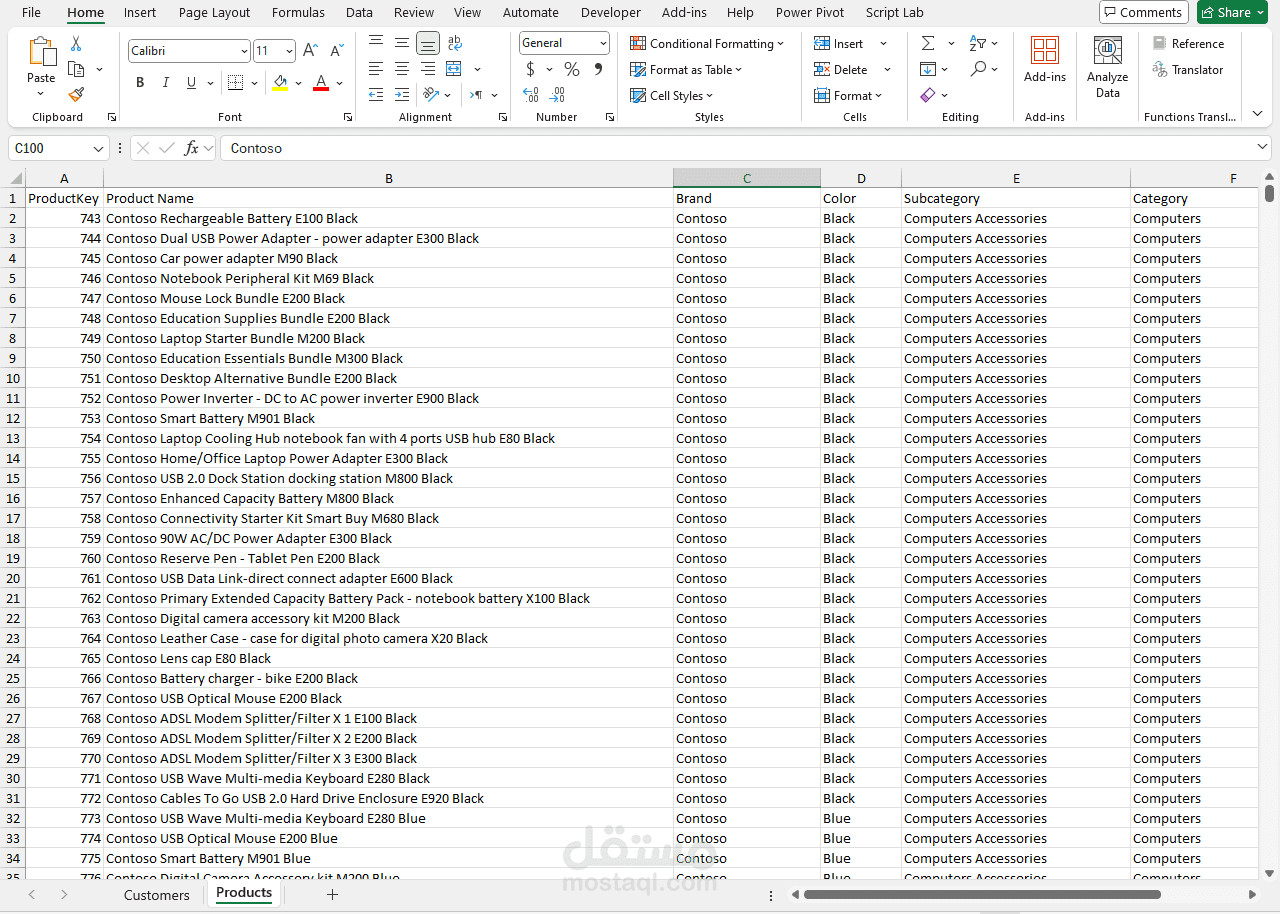Viewport: 1280px width, 914px height.
Task: Toggle Align Left horizontal alignment
Action: 376,69
